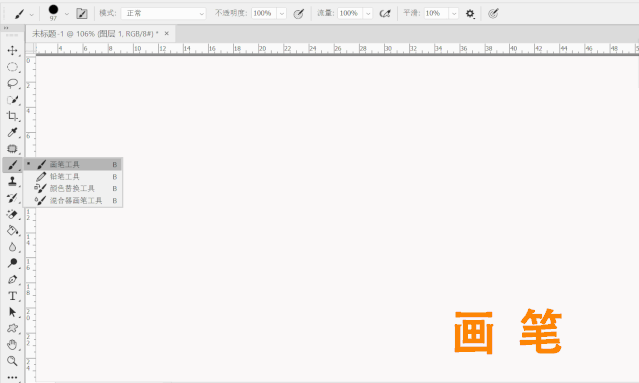Expand the smoothing 平滑 slider arrow
This screenshot has width=639, height=383.
(454, 13)
